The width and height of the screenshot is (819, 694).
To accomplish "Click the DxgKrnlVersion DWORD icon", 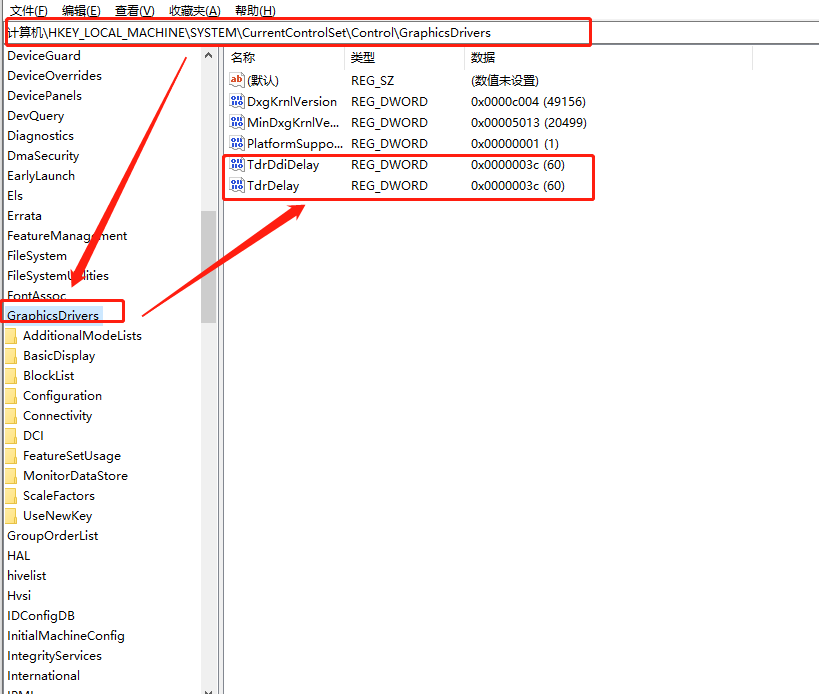I will coord(237,101).
